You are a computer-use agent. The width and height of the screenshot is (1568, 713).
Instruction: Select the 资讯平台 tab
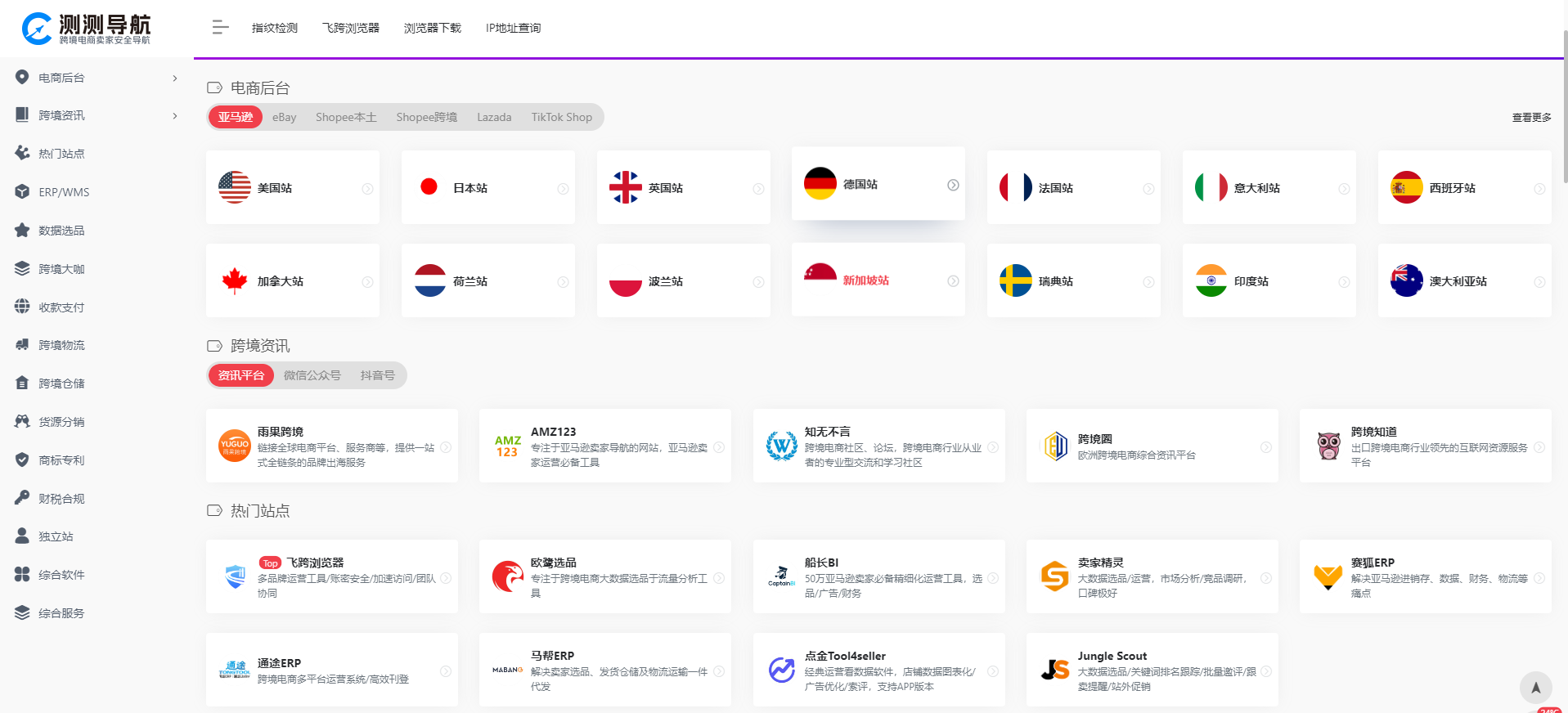[x=240, y=375]
